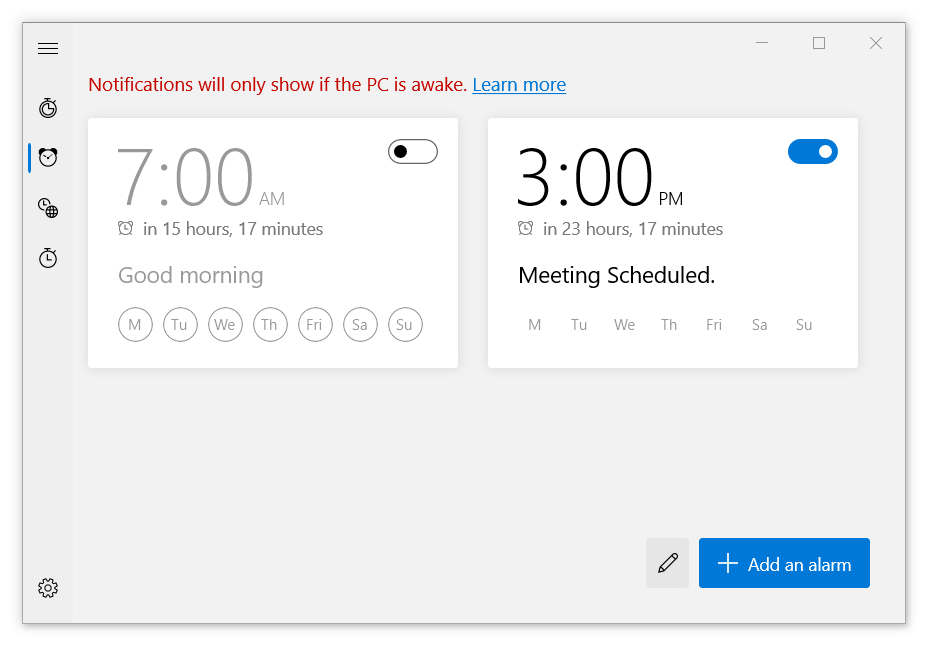Screen dimensions: 933x648
Task: Follow the Learn more link
Action: 519,84
